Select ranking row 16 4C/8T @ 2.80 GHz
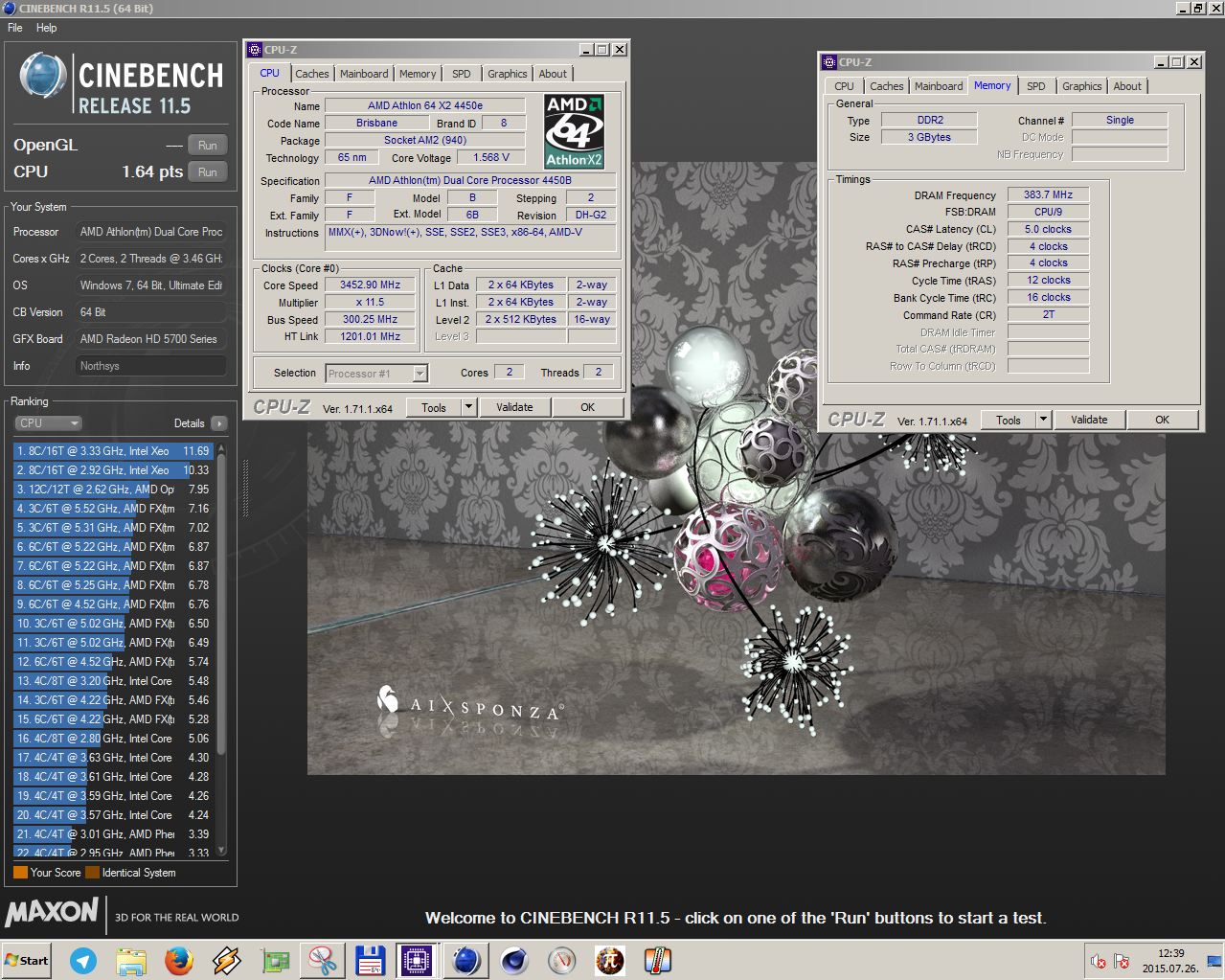Viewport: 1225px width, 980px height. 114,739
